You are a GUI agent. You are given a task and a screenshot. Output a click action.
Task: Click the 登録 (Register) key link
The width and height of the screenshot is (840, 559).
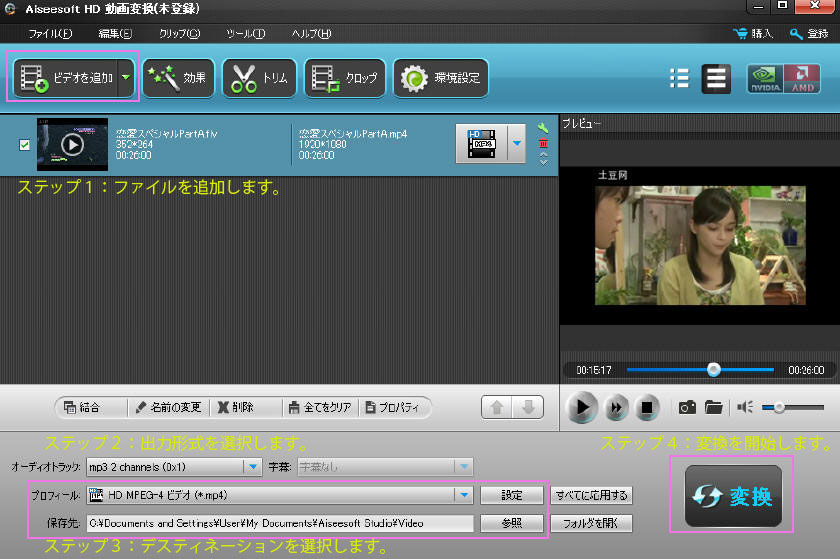(809, 34)
